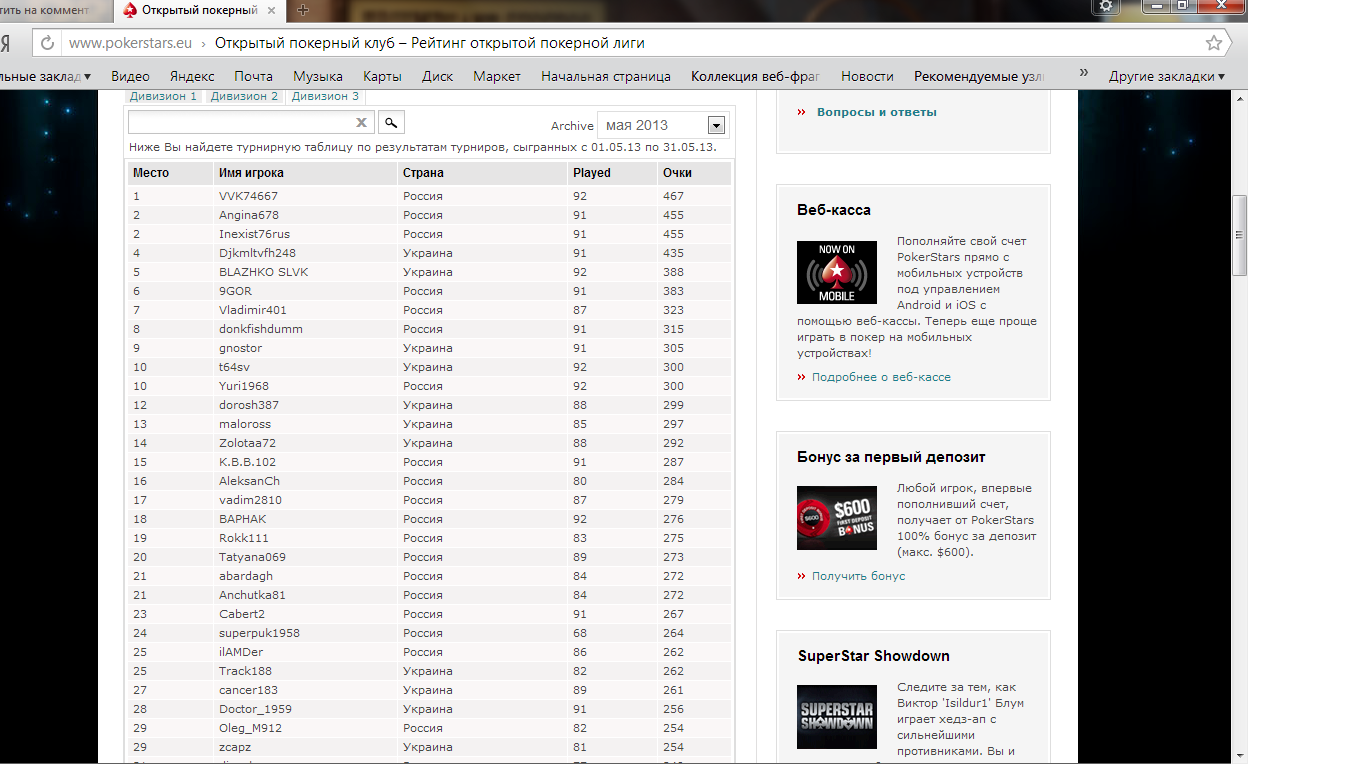Select player name Inexist76rus

pyautogui.click(x=254, y=234)
